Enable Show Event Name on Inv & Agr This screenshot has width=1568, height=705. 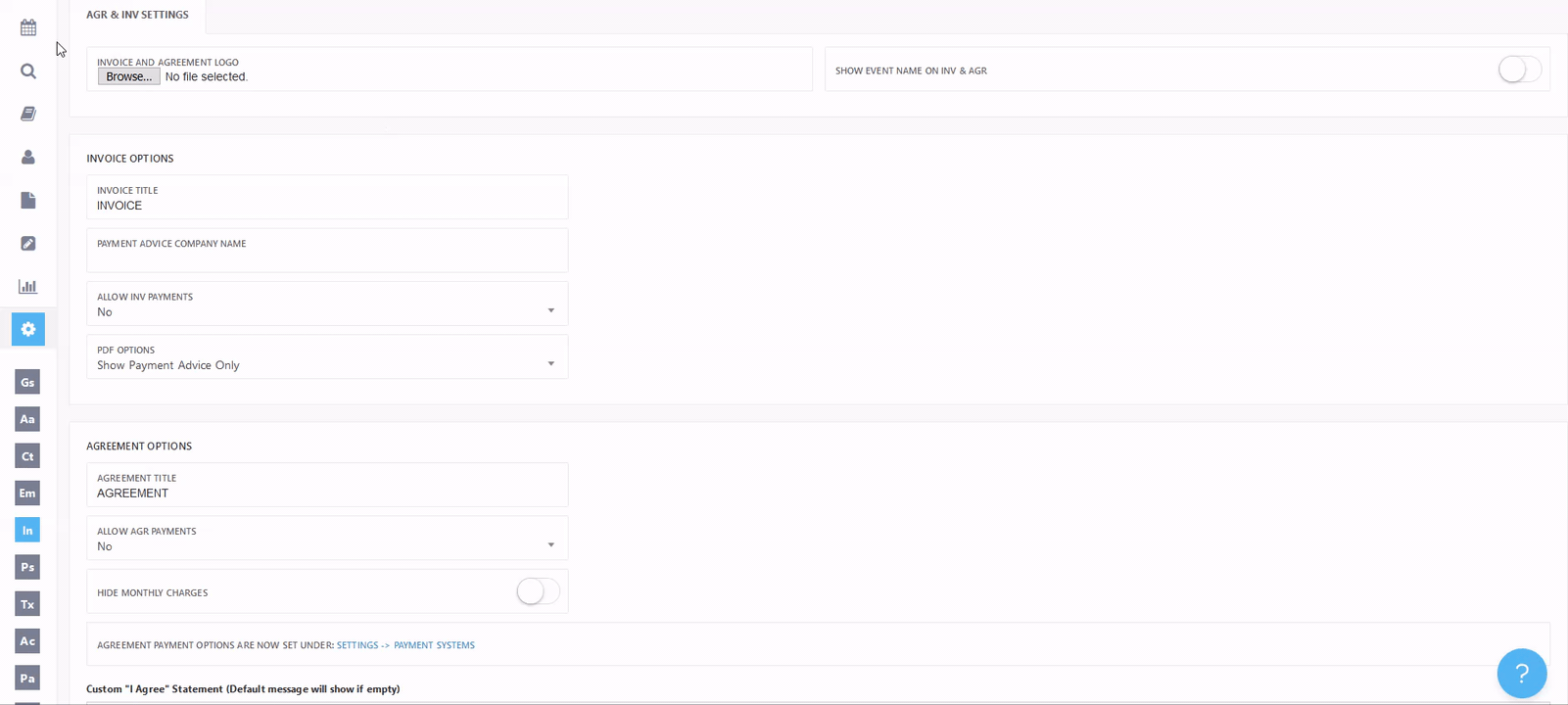1519,70
